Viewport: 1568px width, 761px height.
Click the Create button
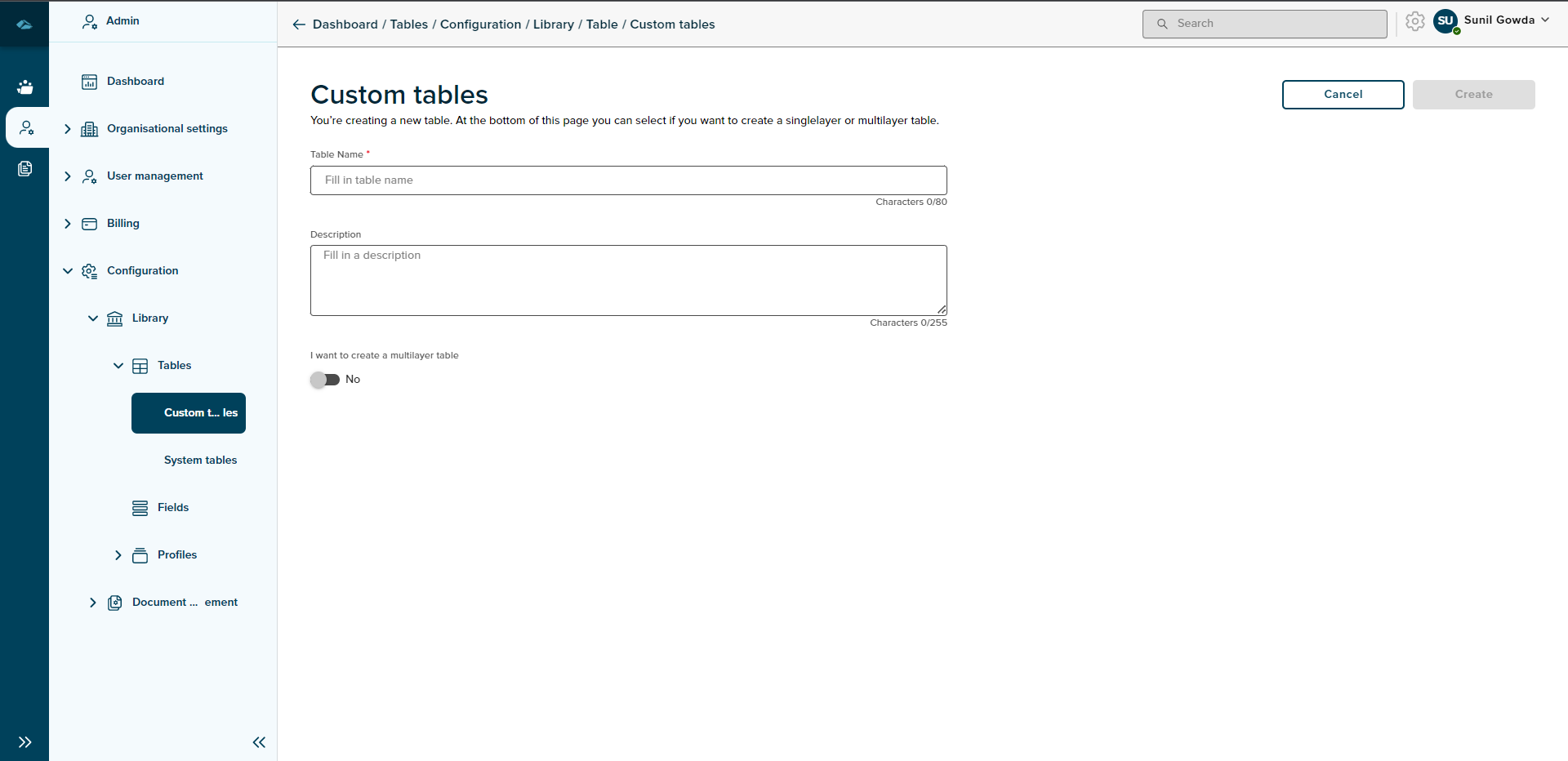click(x=1473, y=95)
